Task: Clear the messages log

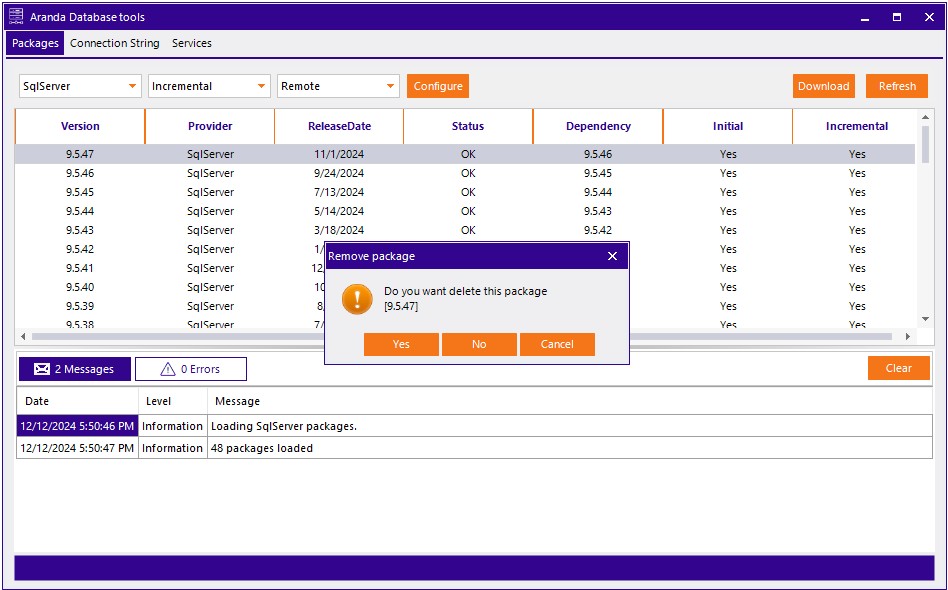Action: point(898,368)
